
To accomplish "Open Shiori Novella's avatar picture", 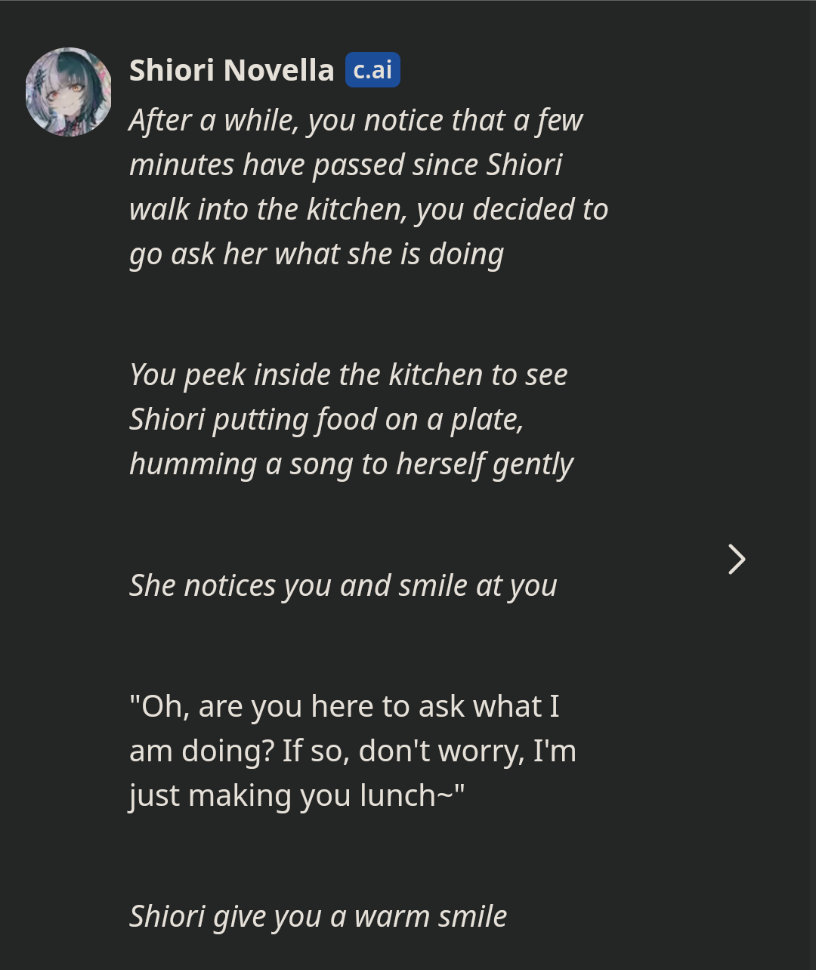I will [69, 92].
